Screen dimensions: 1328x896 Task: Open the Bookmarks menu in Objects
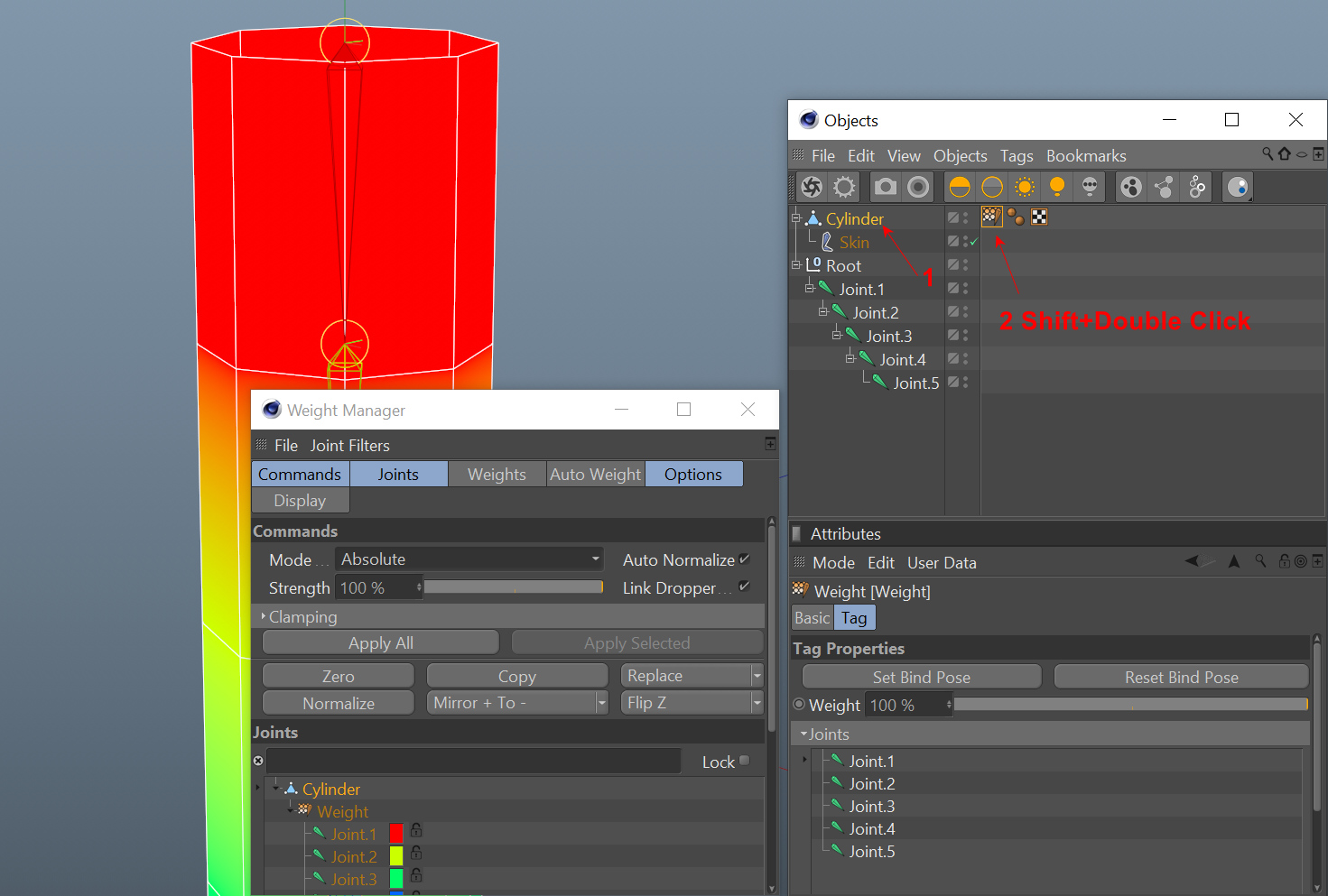pyautogui.click(x=1086, y=155)
